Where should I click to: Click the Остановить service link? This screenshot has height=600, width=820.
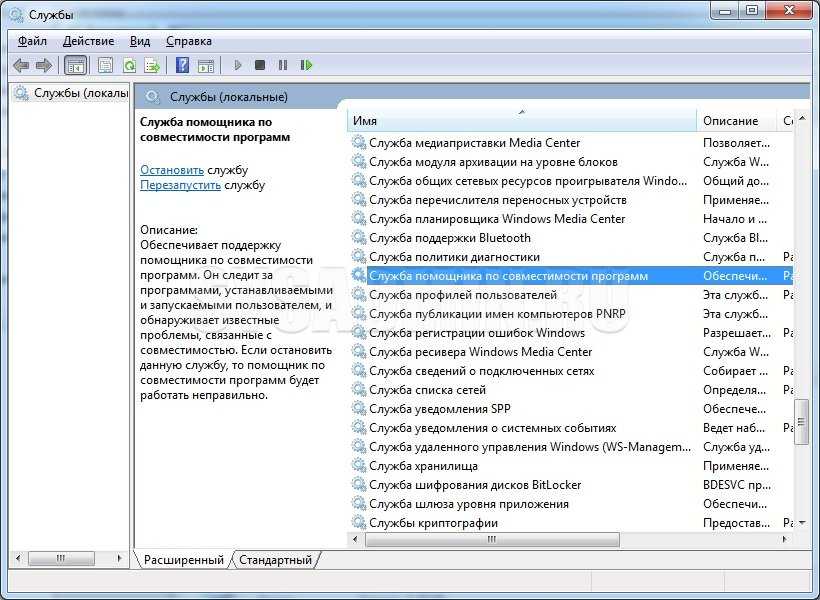click(x=172, y=170)
